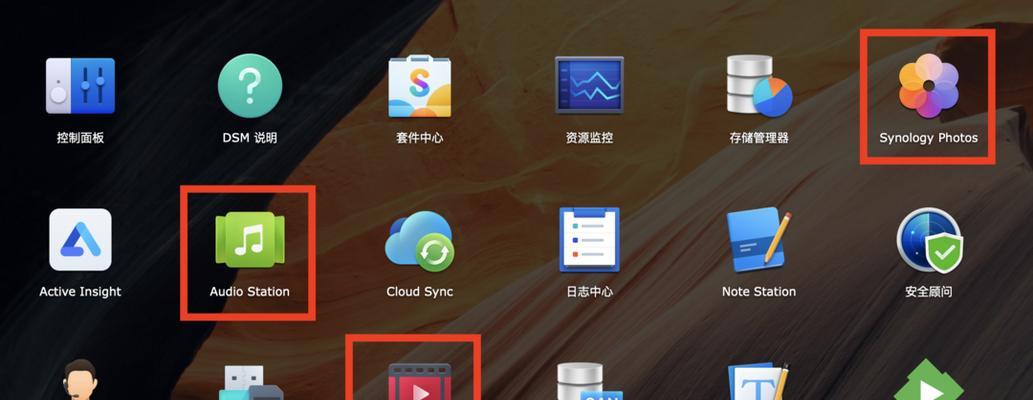Open the support agent headset icon
The height and width of the screenshot is (400, 1033).
click(80, 380)
